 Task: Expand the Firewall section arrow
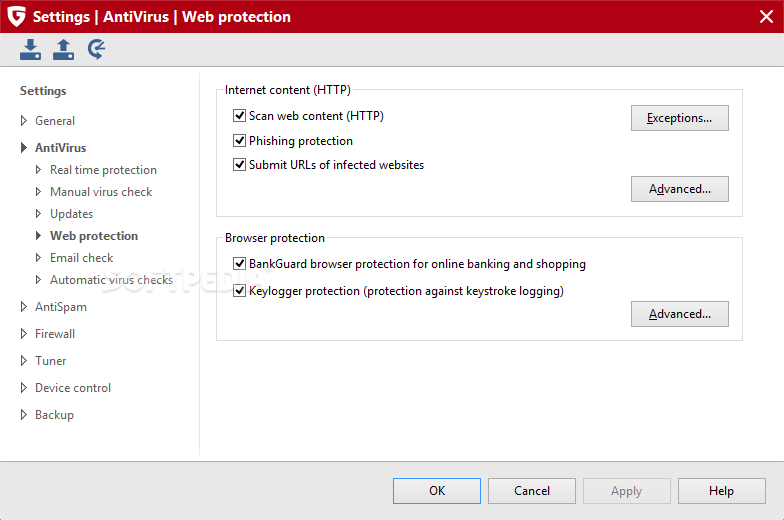click(24, 334)
